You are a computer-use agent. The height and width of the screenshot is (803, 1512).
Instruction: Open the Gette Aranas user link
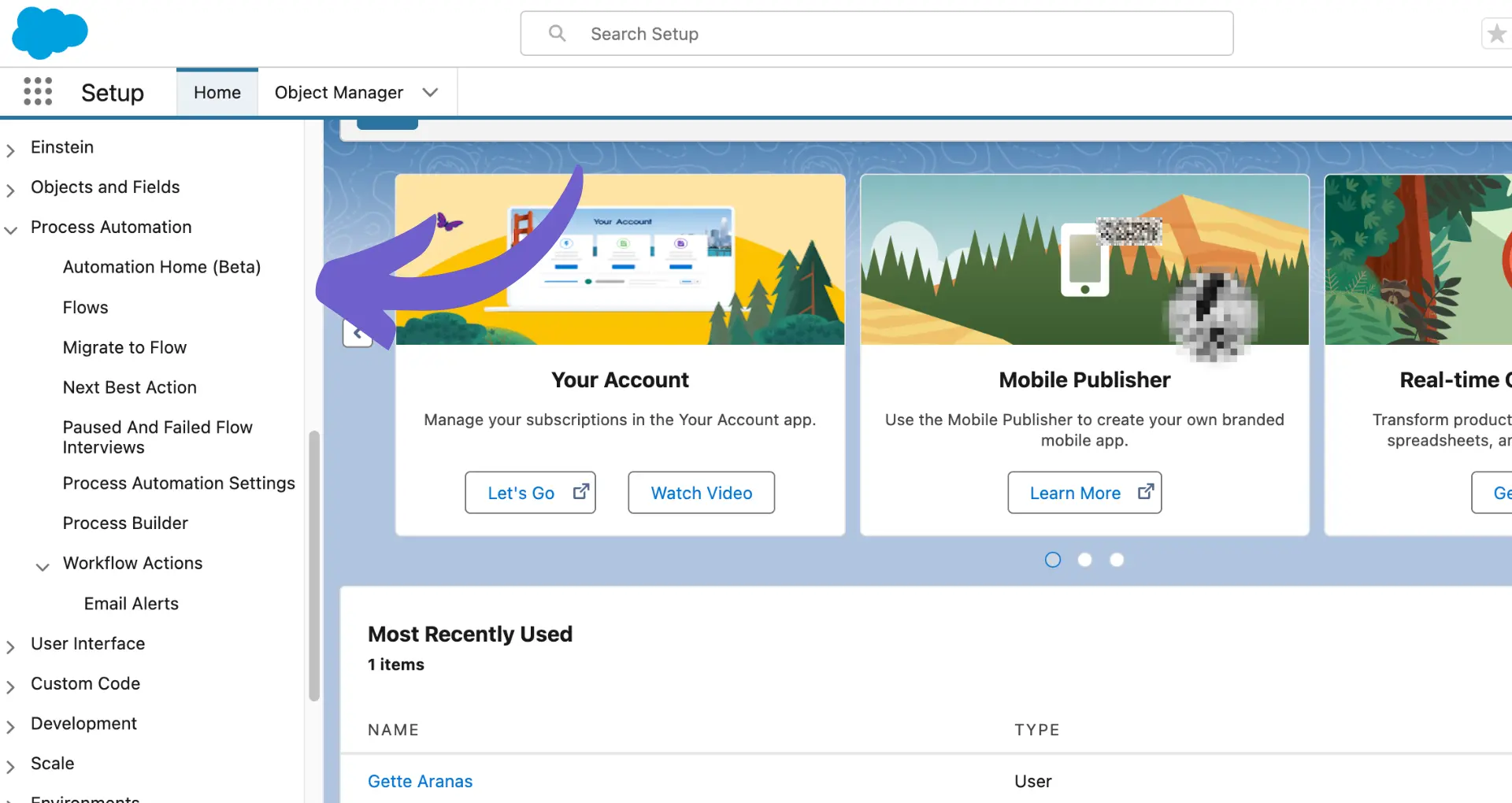(420, 781)
